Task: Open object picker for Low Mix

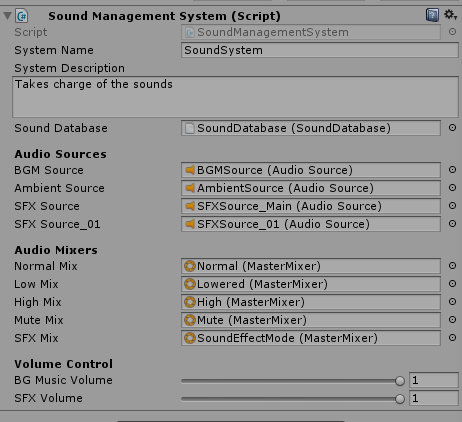Action: tap(452, 284)
